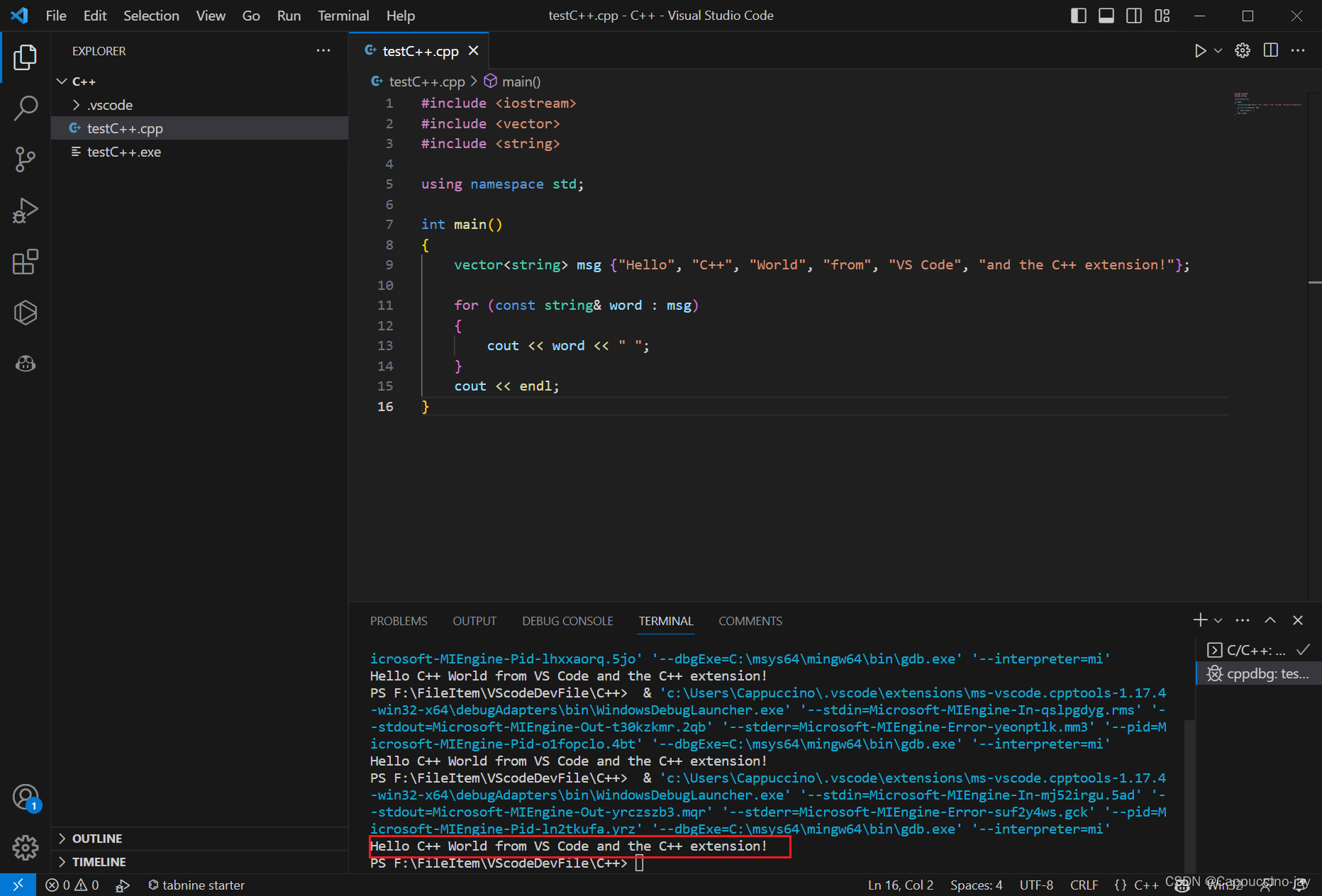
Task: Select the testC++.cpp editor tab
Action: click(420, 51)
